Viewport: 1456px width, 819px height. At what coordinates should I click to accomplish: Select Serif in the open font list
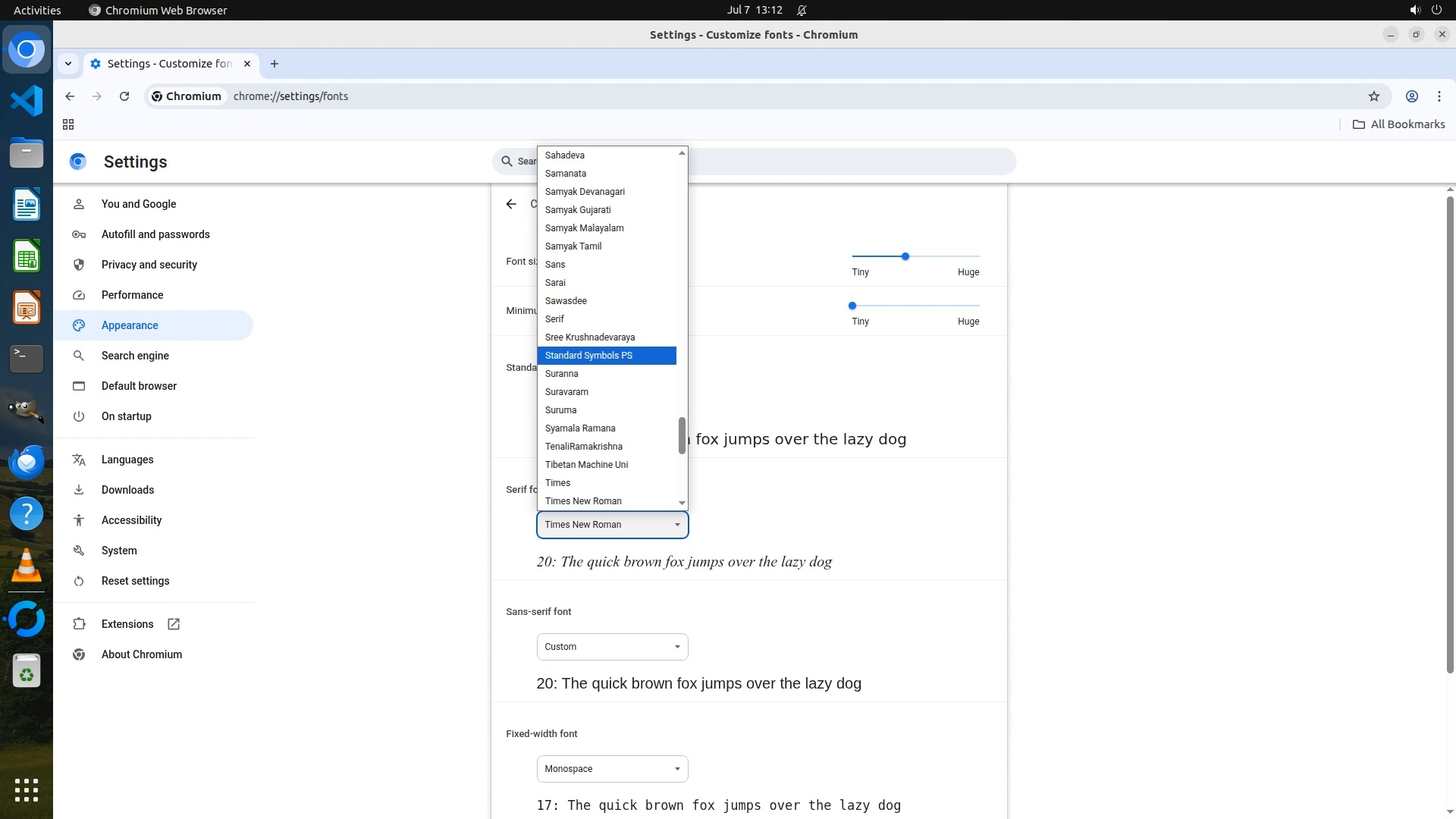[554, 319]
